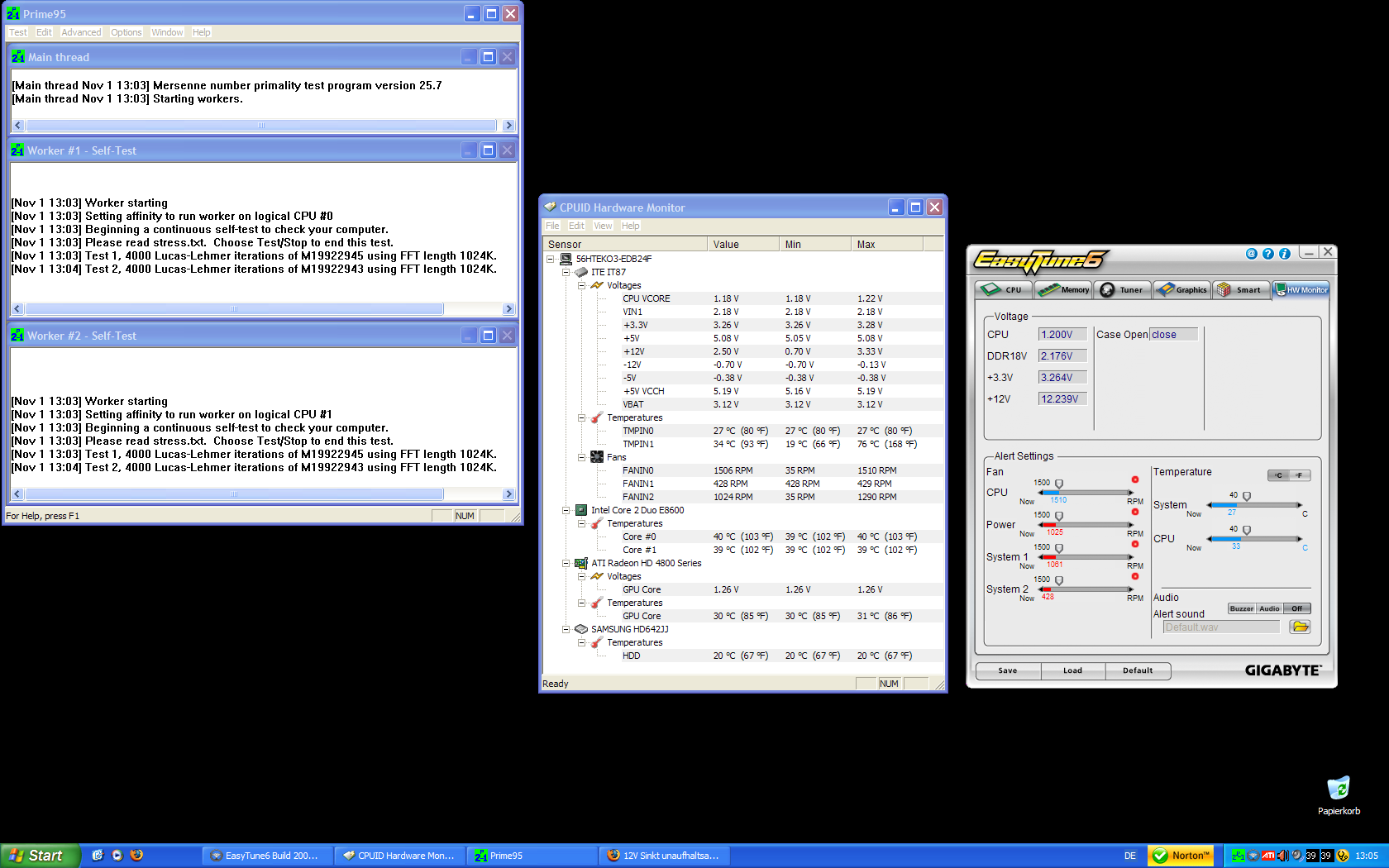Open the Advanced menu in Prime95
This screenshot has height=868, width=1389.
click(x=81, y=32)
